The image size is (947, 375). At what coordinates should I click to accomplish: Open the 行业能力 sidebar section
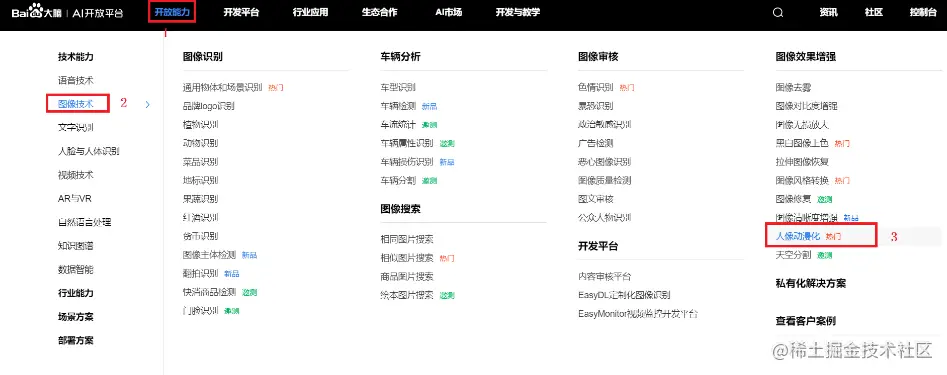[x=75, y=293]
